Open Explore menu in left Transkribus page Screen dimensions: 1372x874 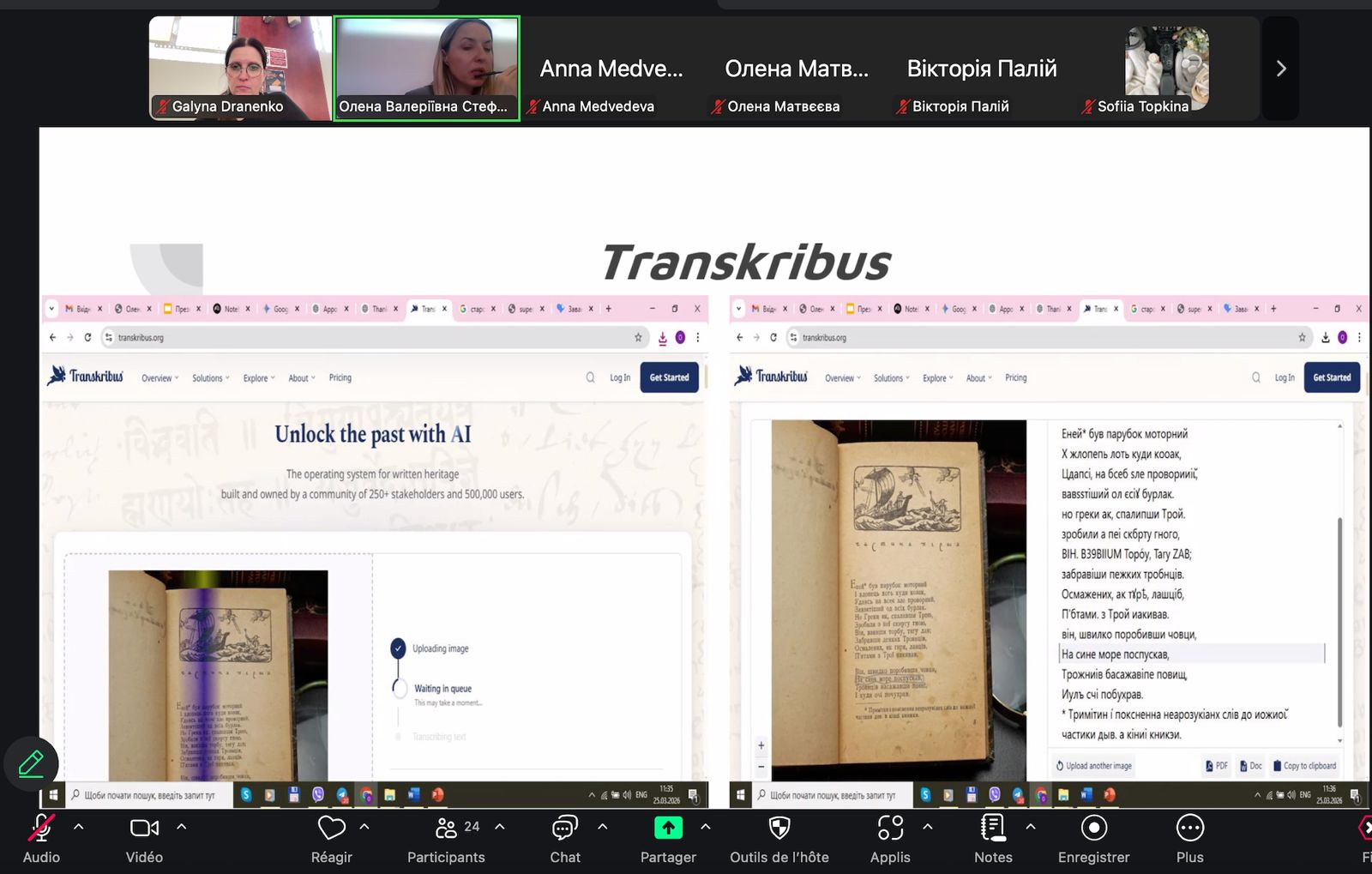(x=259, y=378)
